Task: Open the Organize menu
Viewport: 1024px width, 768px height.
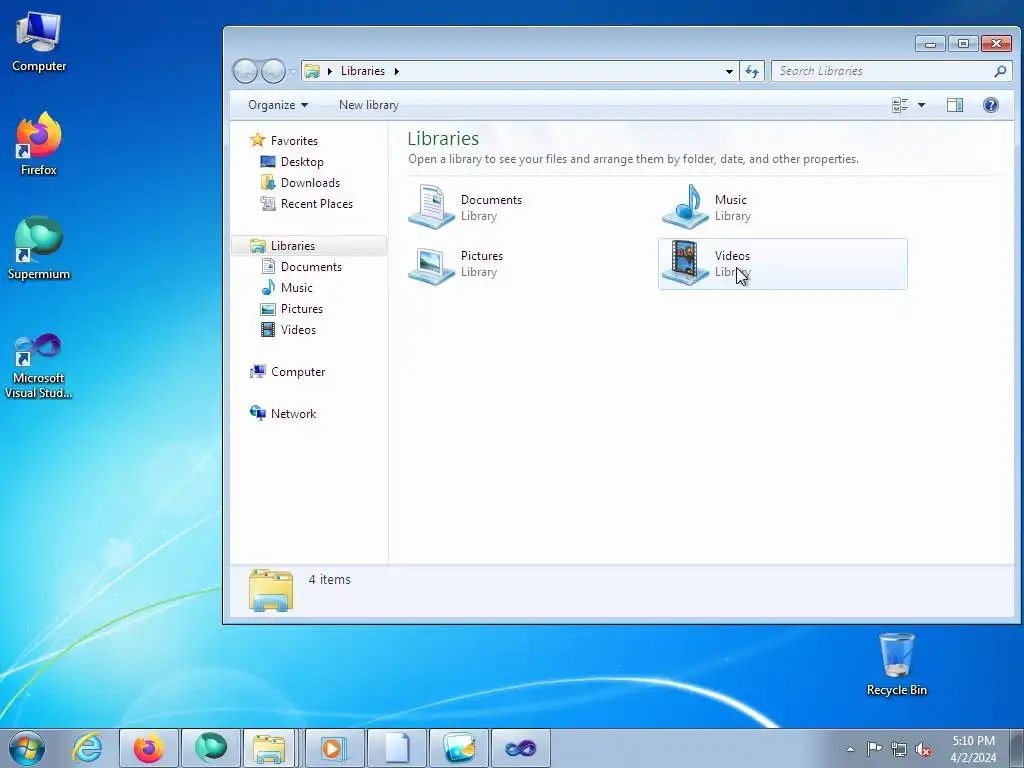Action: click(x=278, y=105)
